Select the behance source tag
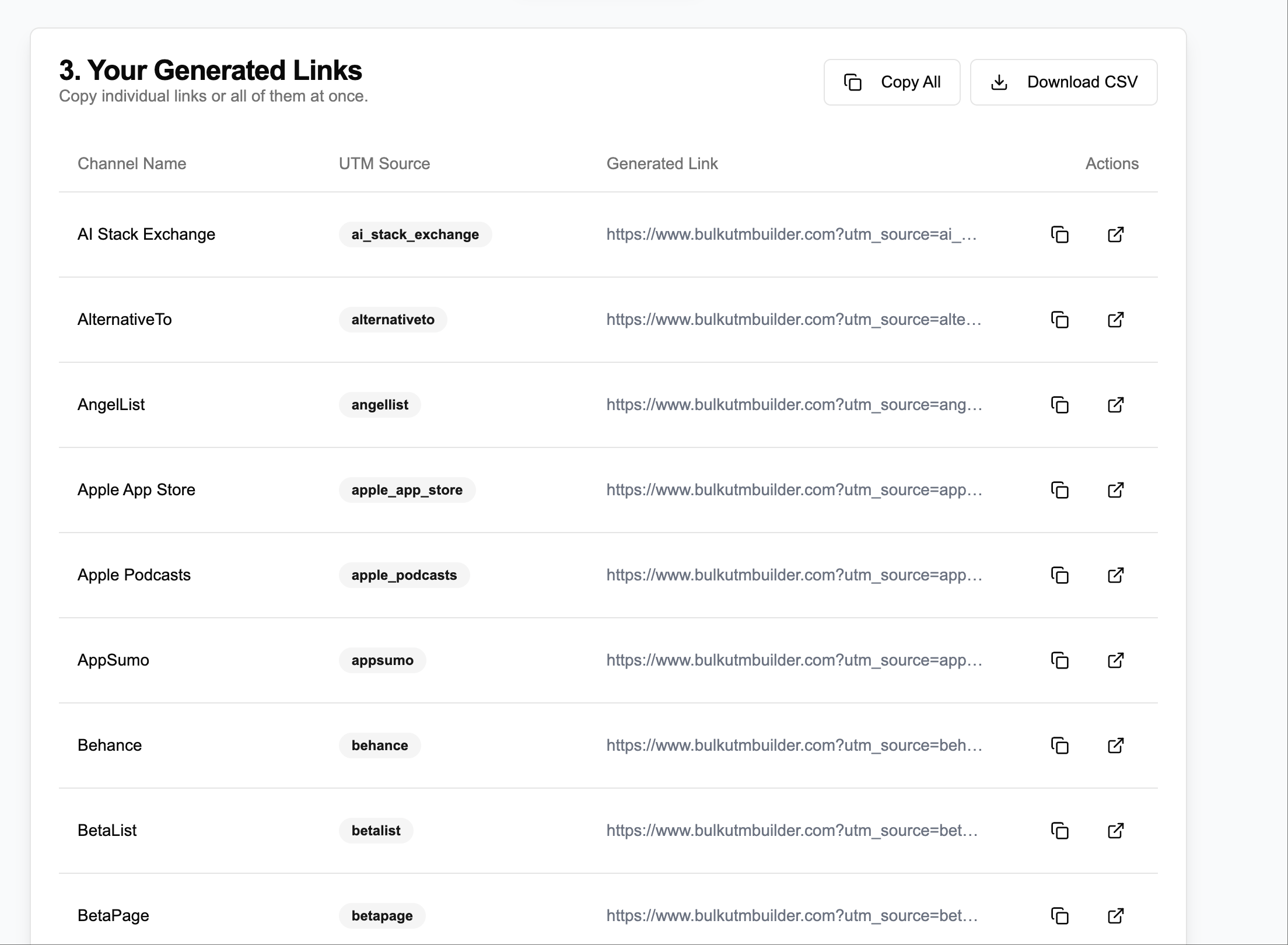 point(380,745)
